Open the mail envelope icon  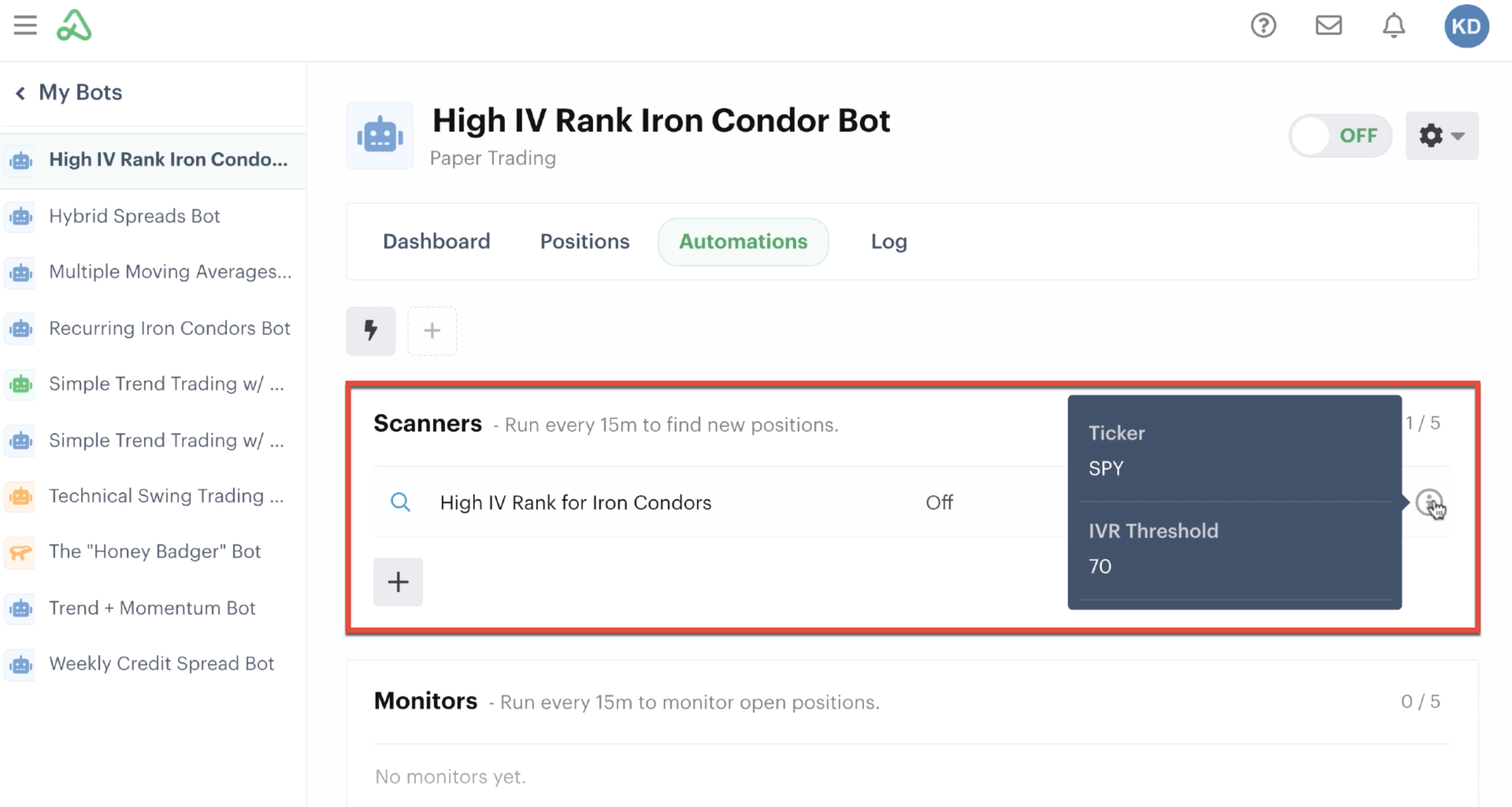(x=1328, y=25)
